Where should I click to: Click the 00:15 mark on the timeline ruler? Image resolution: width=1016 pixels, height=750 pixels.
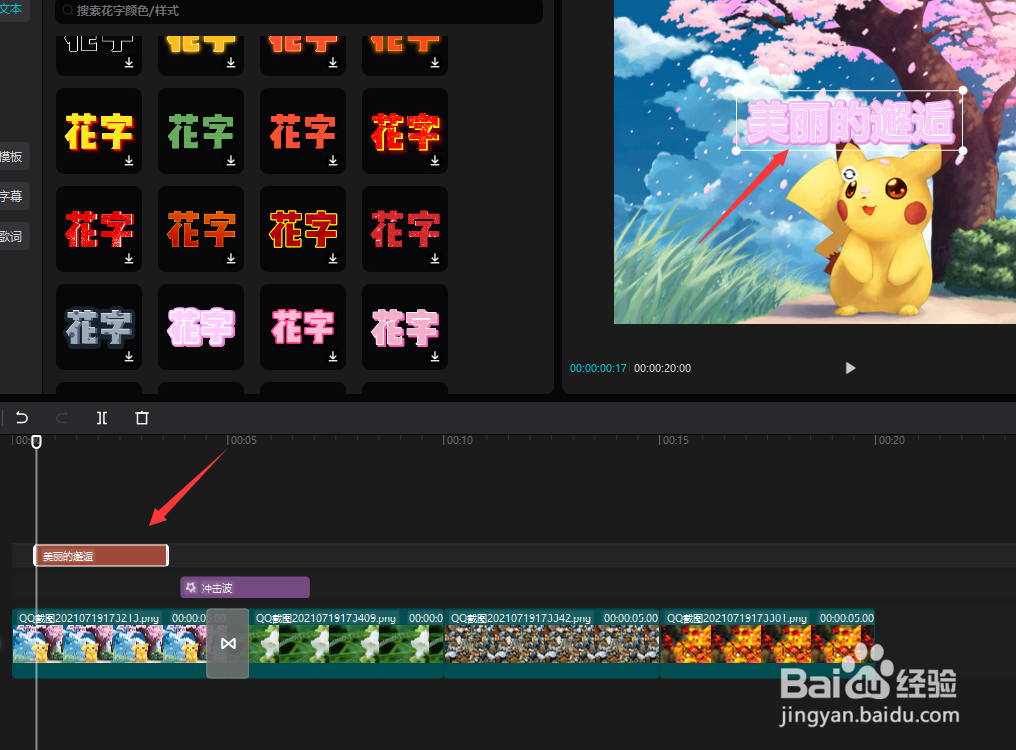pos(675,440)
